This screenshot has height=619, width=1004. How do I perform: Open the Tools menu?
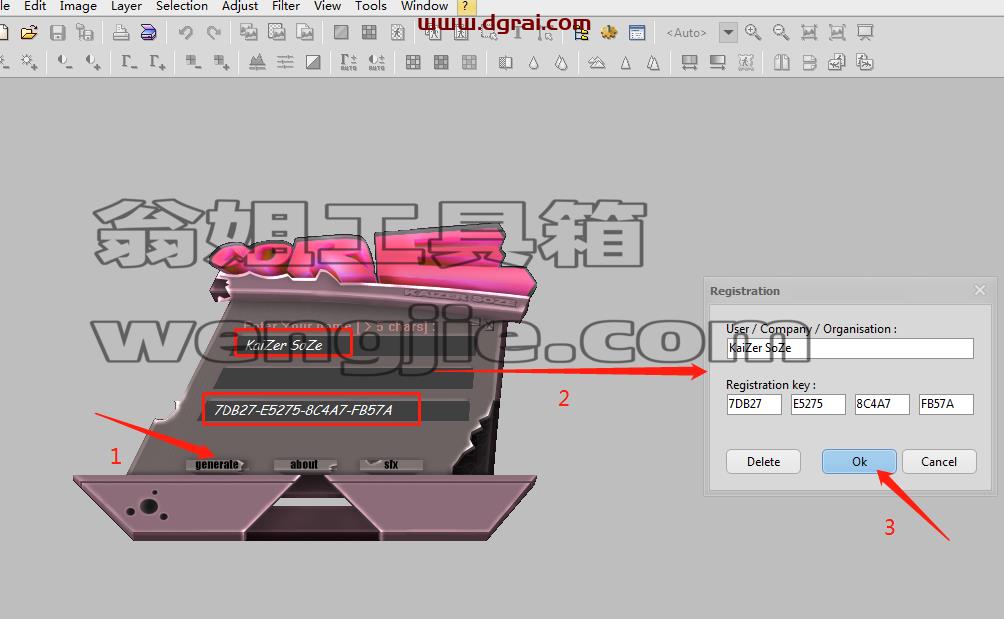(371, 6)
